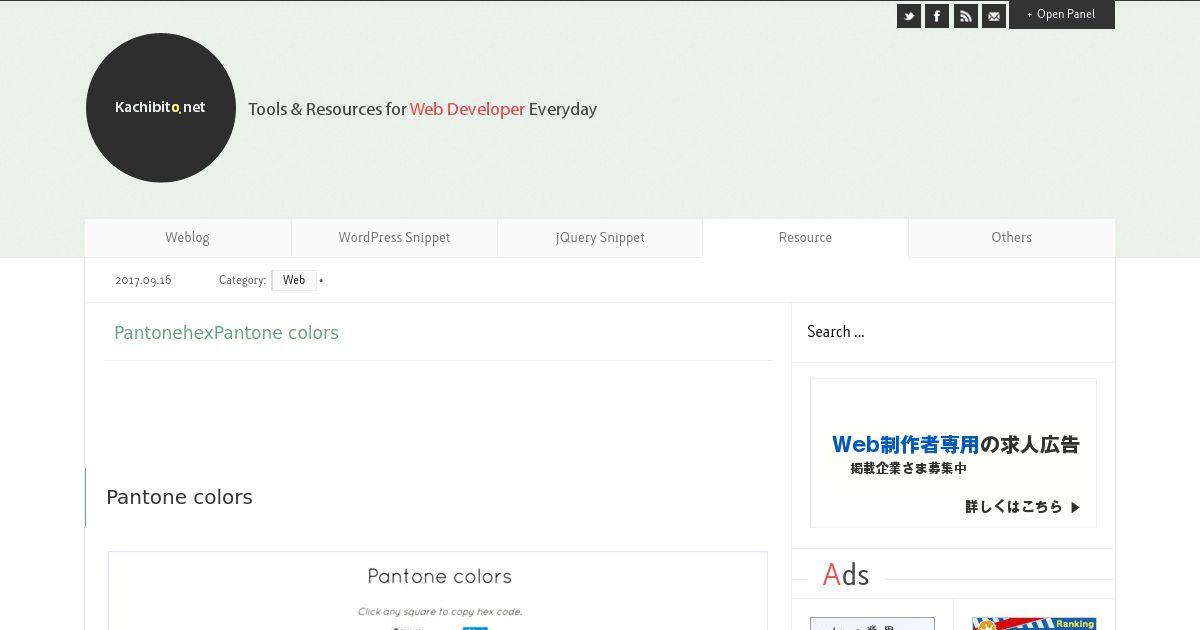Open the RSS feed icon

click(966, 16)
